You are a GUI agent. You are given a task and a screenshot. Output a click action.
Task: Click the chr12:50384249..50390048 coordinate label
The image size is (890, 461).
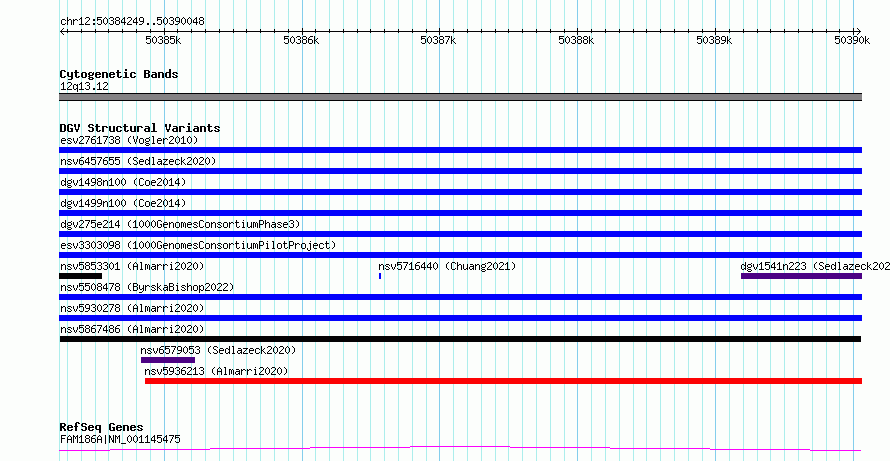[x=132, y=22]
